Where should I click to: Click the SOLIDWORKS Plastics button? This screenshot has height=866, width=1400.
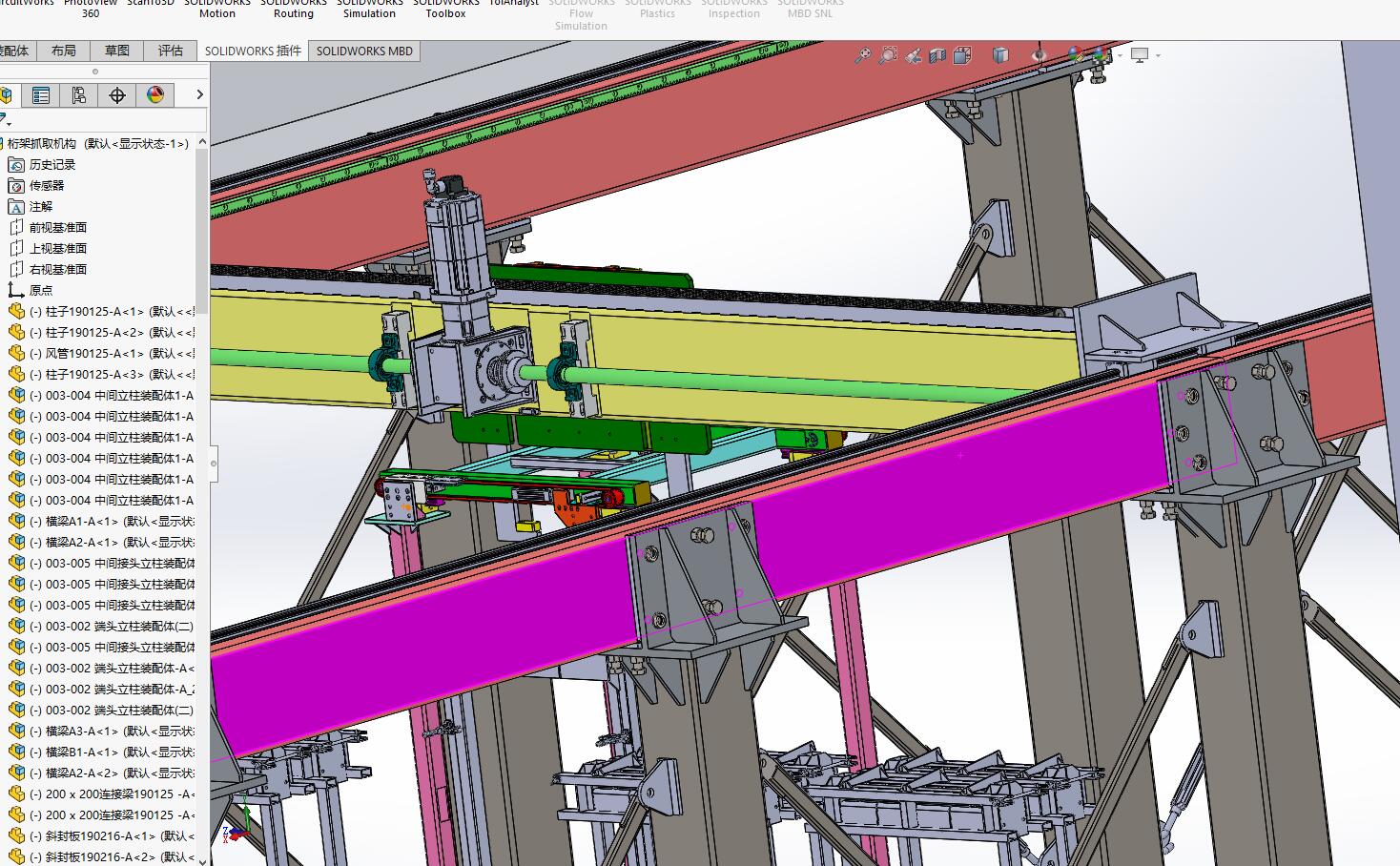point(658,9)
